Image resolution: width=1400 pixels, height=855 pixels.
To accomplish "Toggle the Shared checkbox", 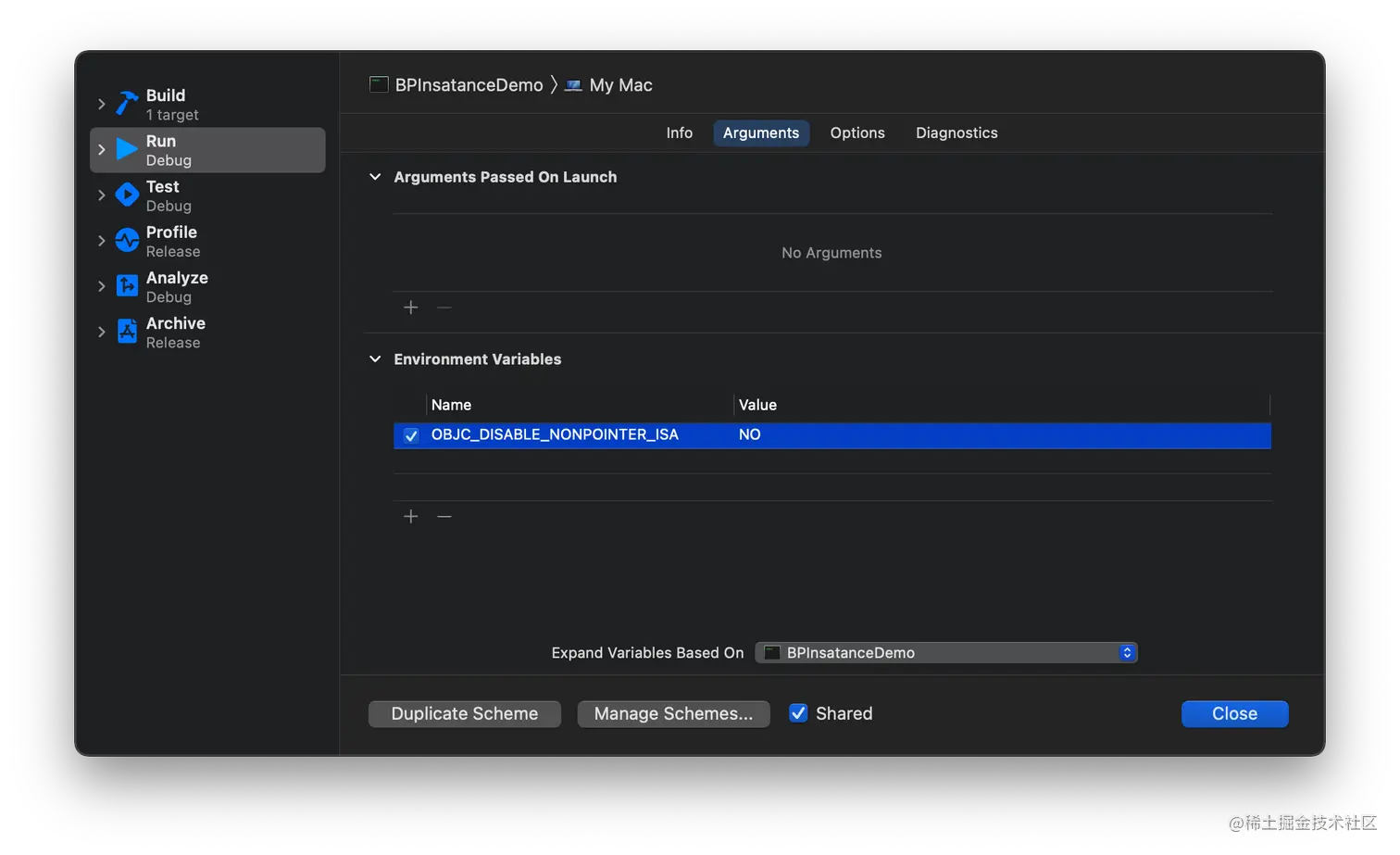I will pos(798,712).
